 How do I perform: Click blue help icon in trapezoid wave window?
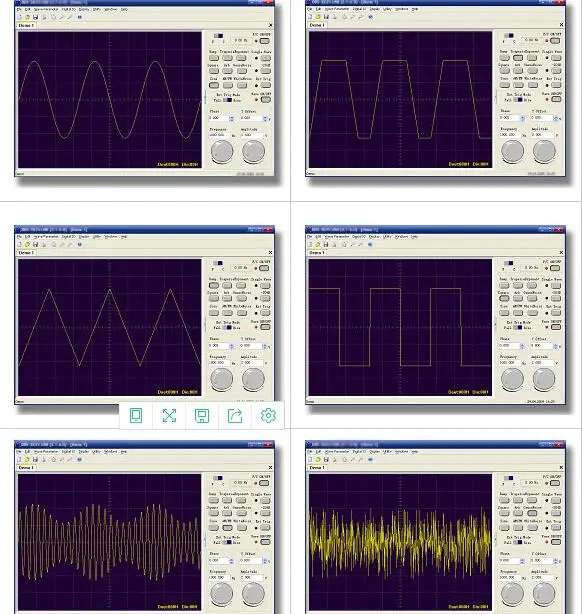tap(370, 17)
